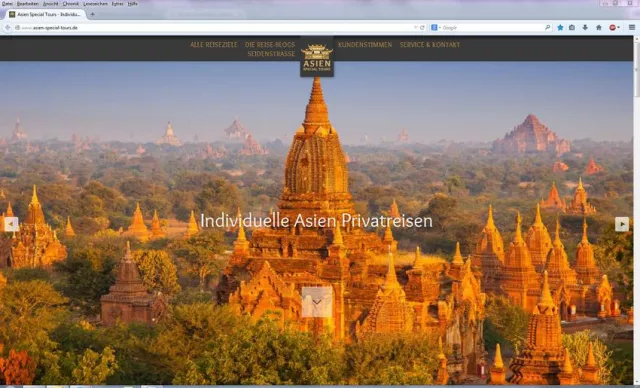Go to the browser home page icon
Viewport: 640px width, 388px height.
(x=598, y=28)
